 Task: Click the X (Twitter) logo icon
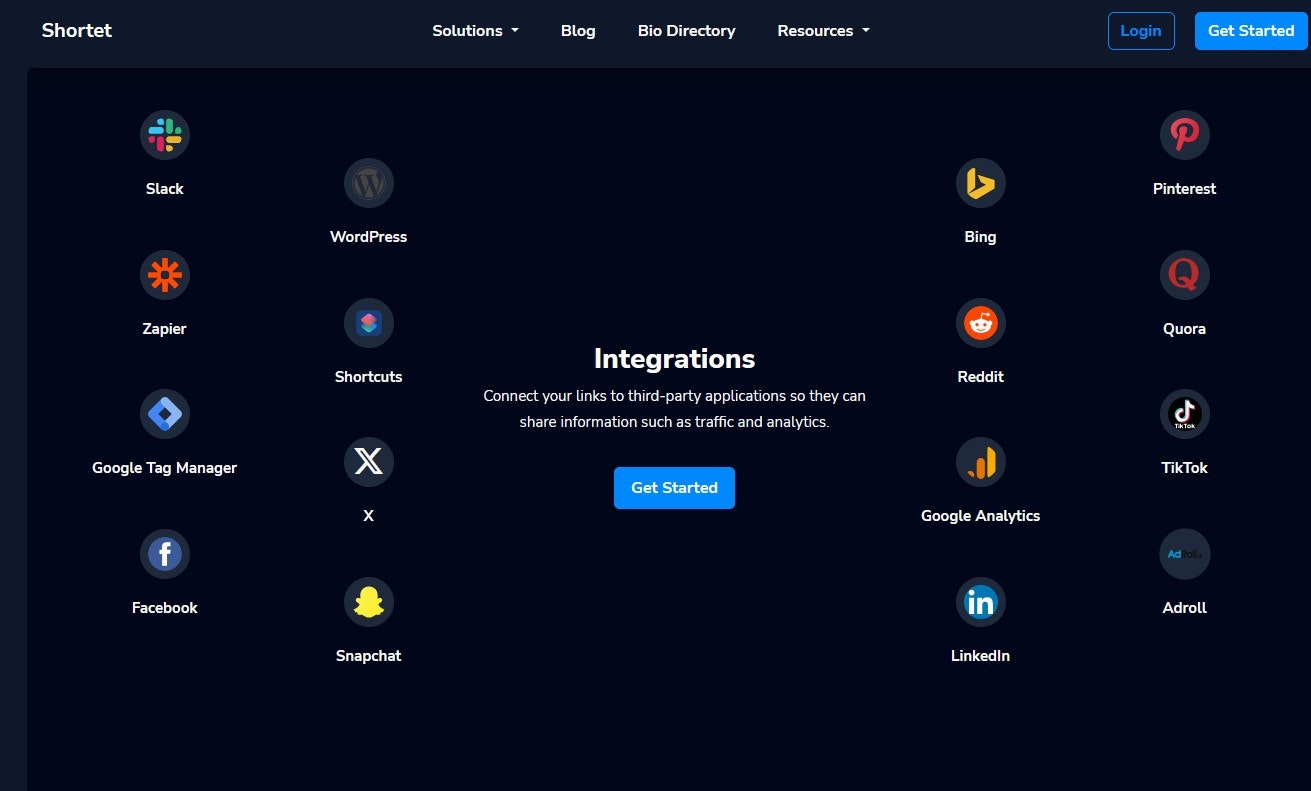click(x=369, y=462)
